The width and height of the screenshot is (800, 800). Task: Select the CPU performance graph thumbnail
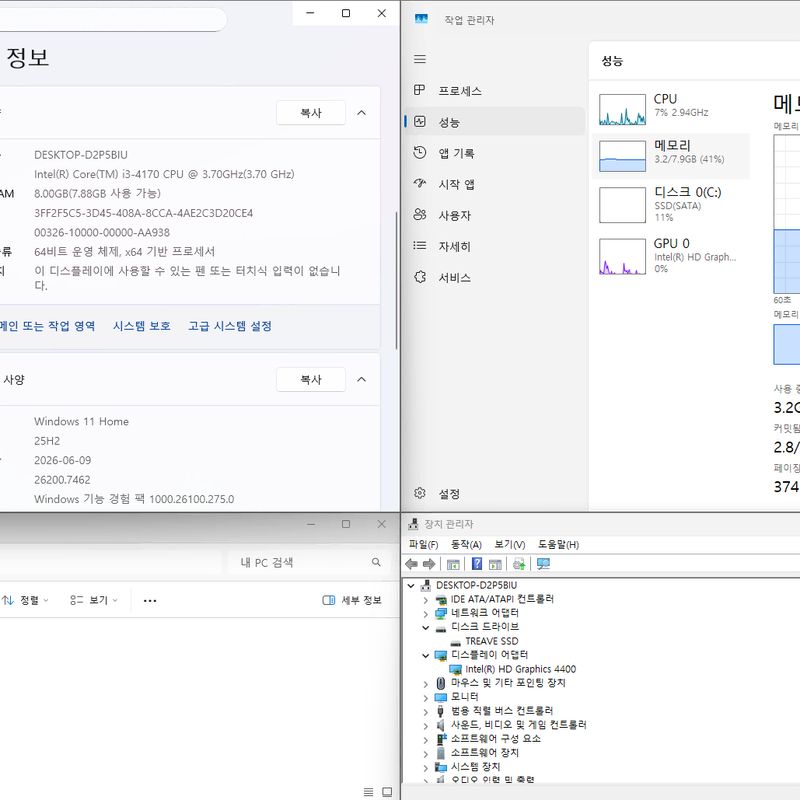point(622,109)
